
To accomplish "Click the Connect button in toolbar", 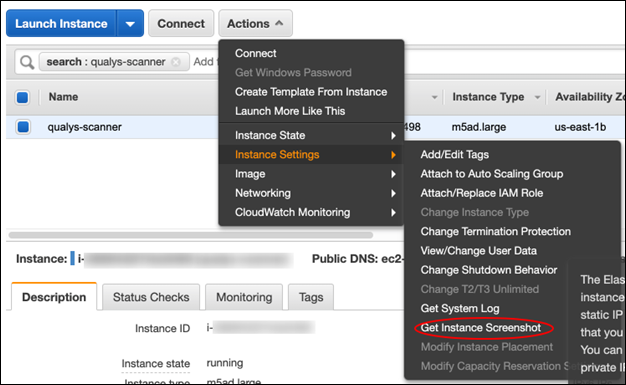I will click(181, 24).
